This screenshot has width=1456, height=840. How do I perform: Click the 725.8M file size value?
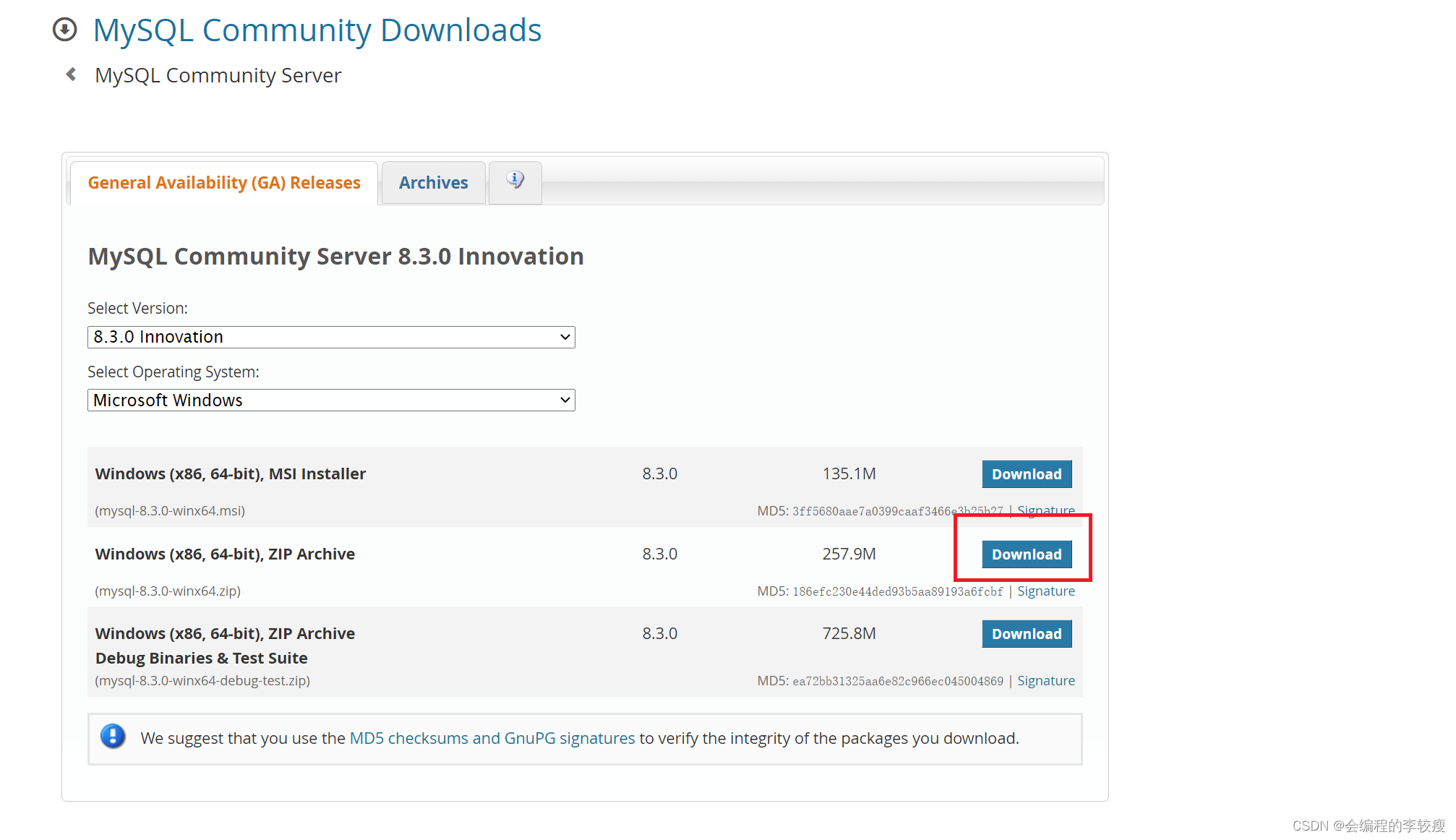pyautogui.click(x=849, y=634)
